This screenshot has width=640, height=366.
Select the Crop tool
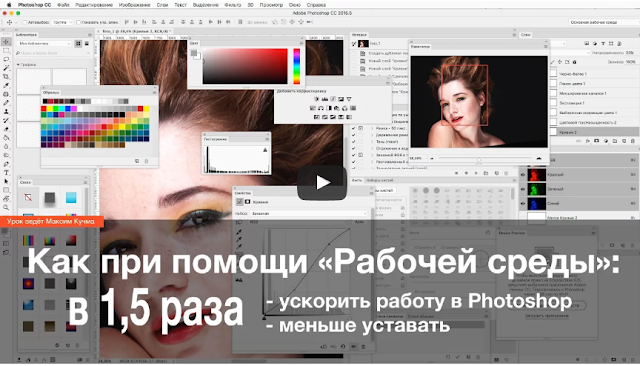point(6,77)
